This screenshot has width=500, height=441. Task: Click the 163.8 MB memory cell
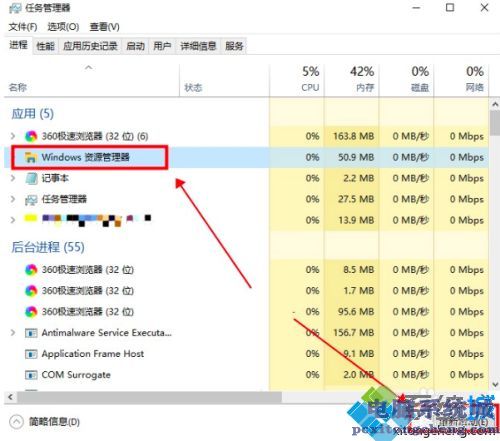click(351, 136)
